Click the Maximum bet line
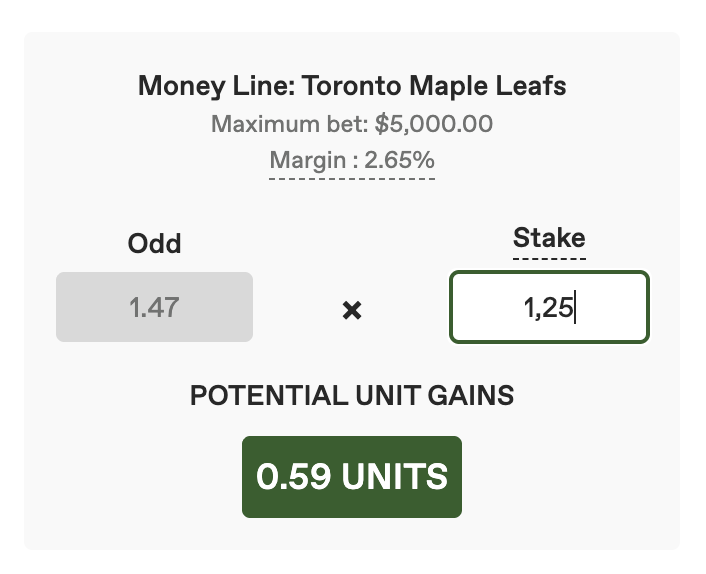The width and height of the screenshot is (706, 574). coord(352,124)
